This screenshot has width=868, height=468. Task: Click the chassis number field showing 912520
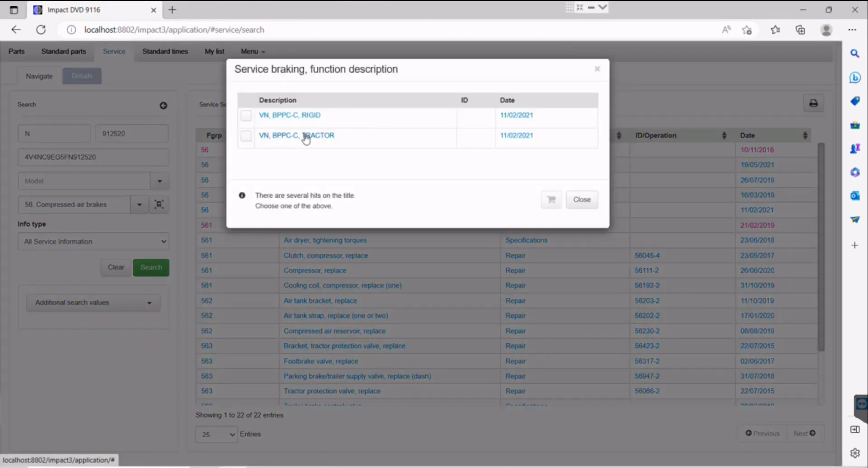coord(131,133)
